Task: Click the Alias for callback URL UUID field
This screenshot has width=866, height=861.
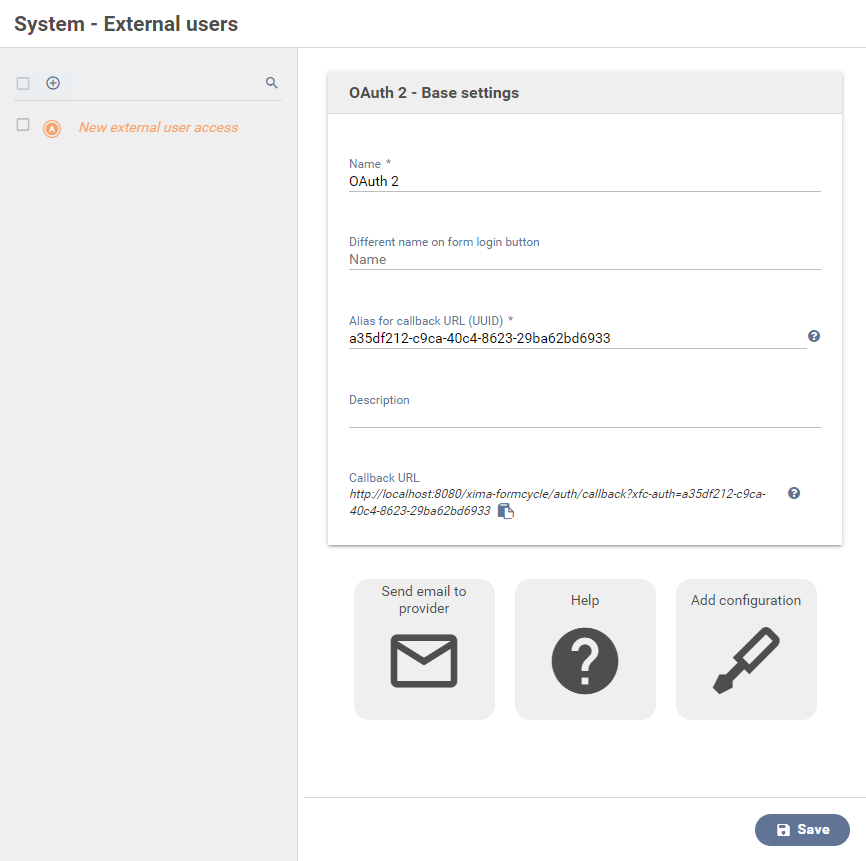Action: (x=577, y=338)
